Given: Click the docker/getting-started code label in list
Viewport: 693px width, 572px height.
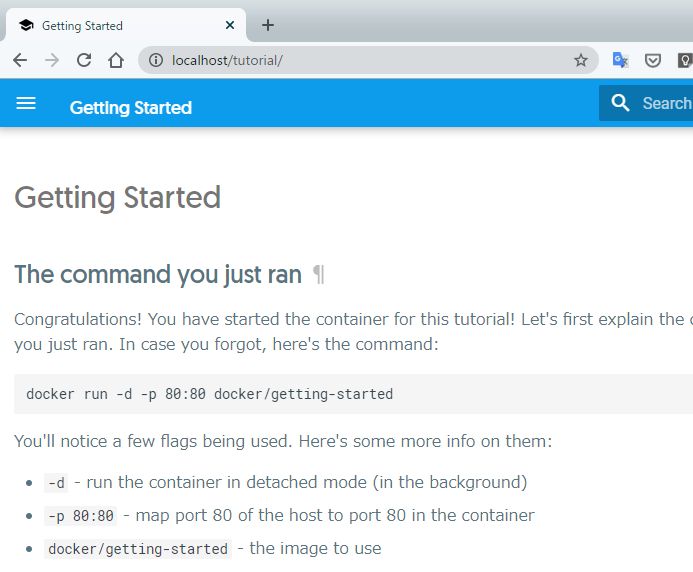Looking at the screenshot, I should click(x=138, y=549).
